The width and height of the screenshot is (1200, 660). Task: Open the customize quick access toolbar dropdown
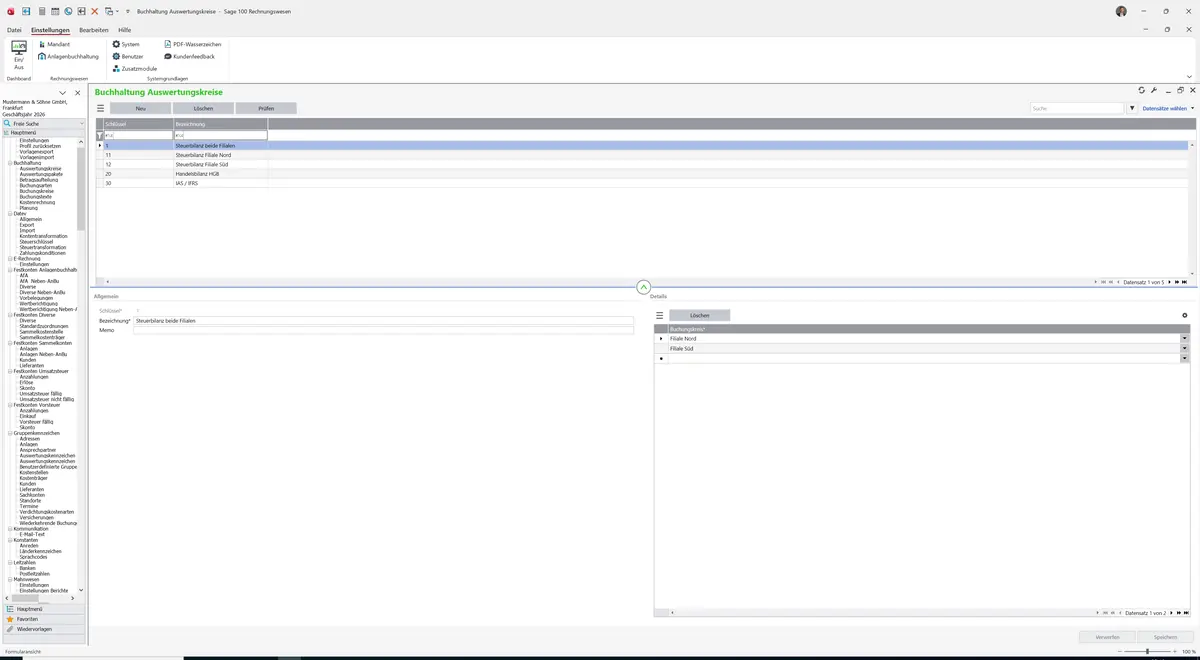127,10
